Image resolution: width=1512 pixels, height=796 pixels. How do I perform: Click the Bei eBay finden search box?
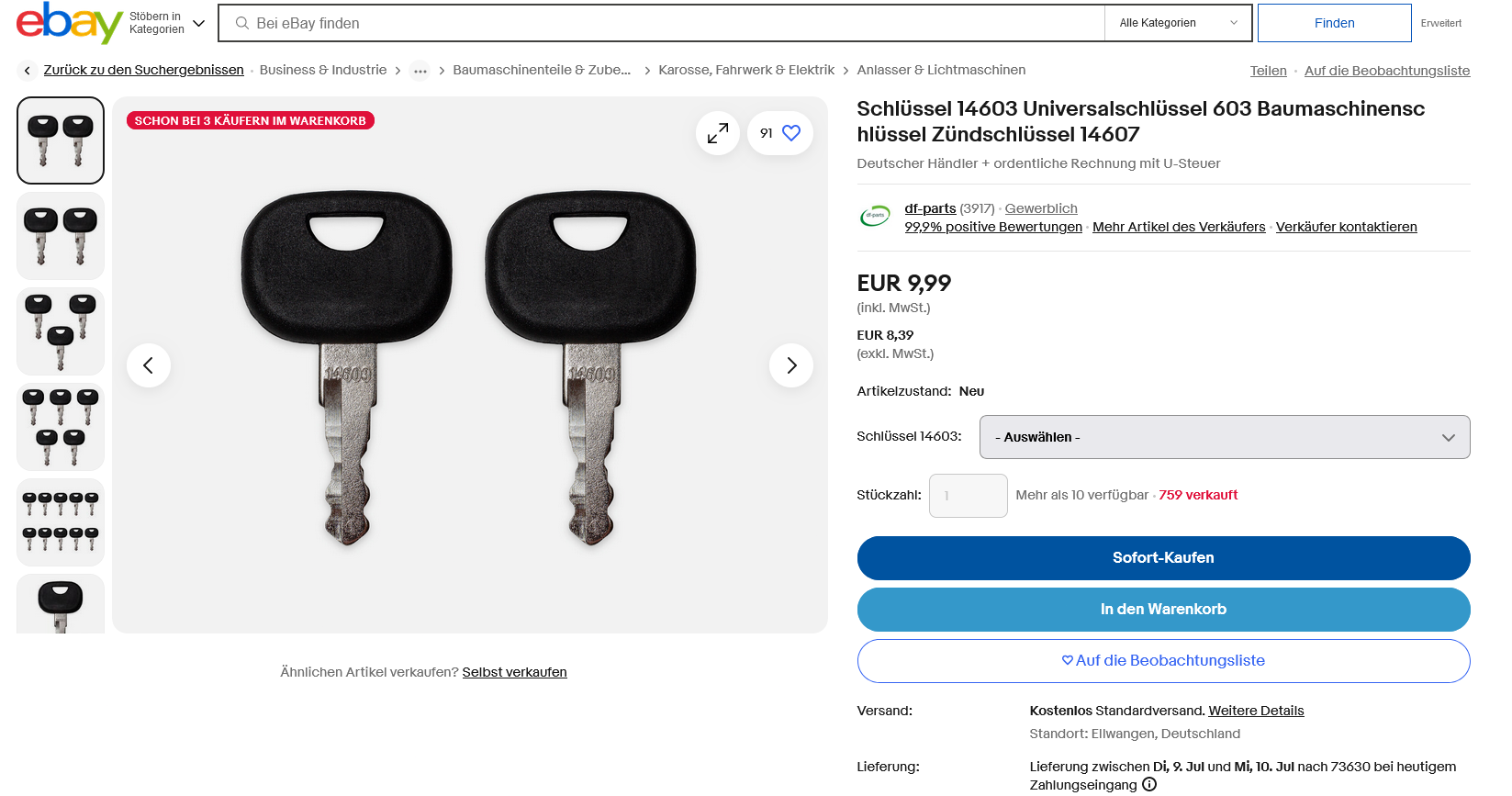[x=661, y=23]
